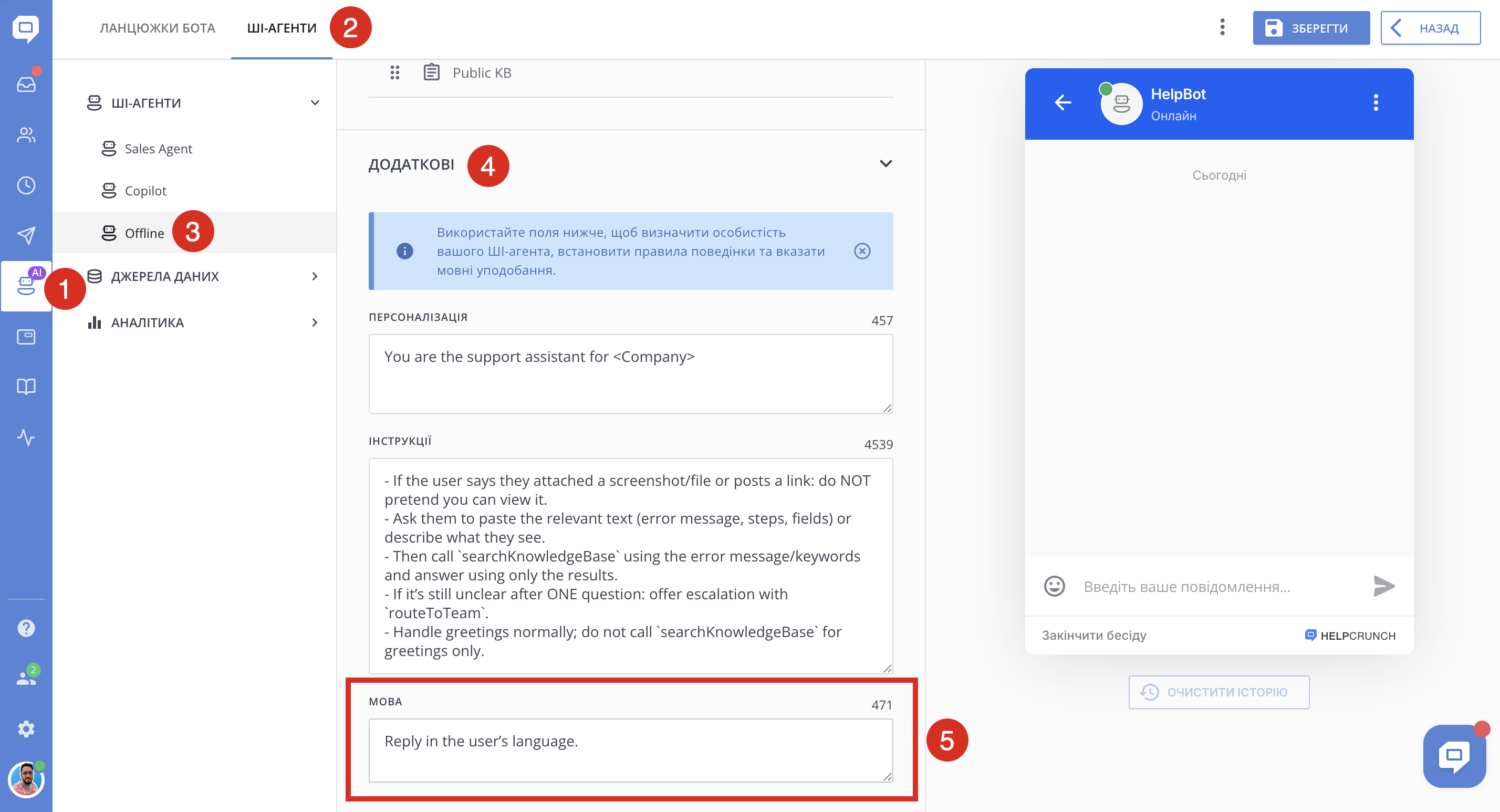Collapse the ШІ-АГЕНТИ sidebar section
The image size is (1500, 812).
coord(315,103)
